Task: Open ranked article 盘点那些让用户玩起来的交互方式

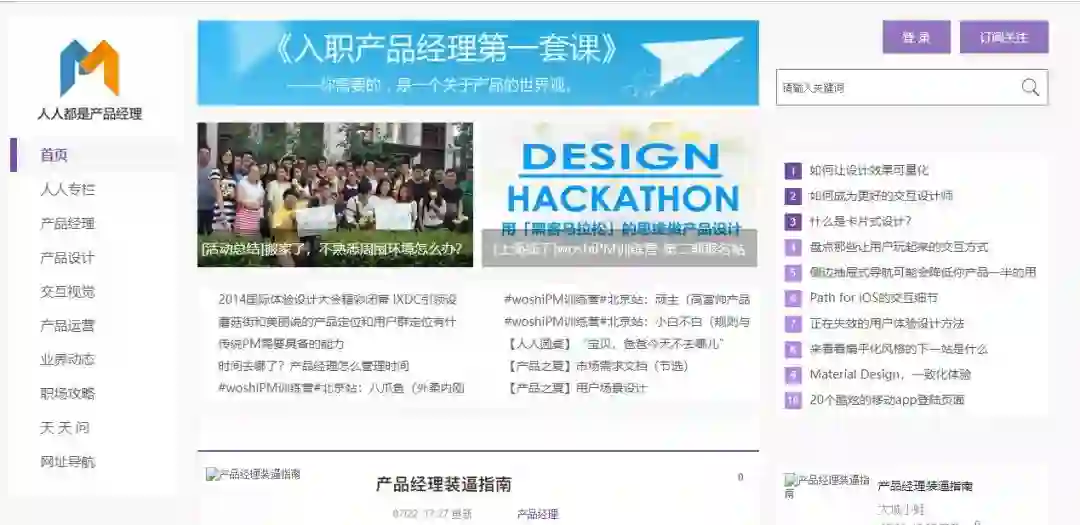Action: coord(899,247)
